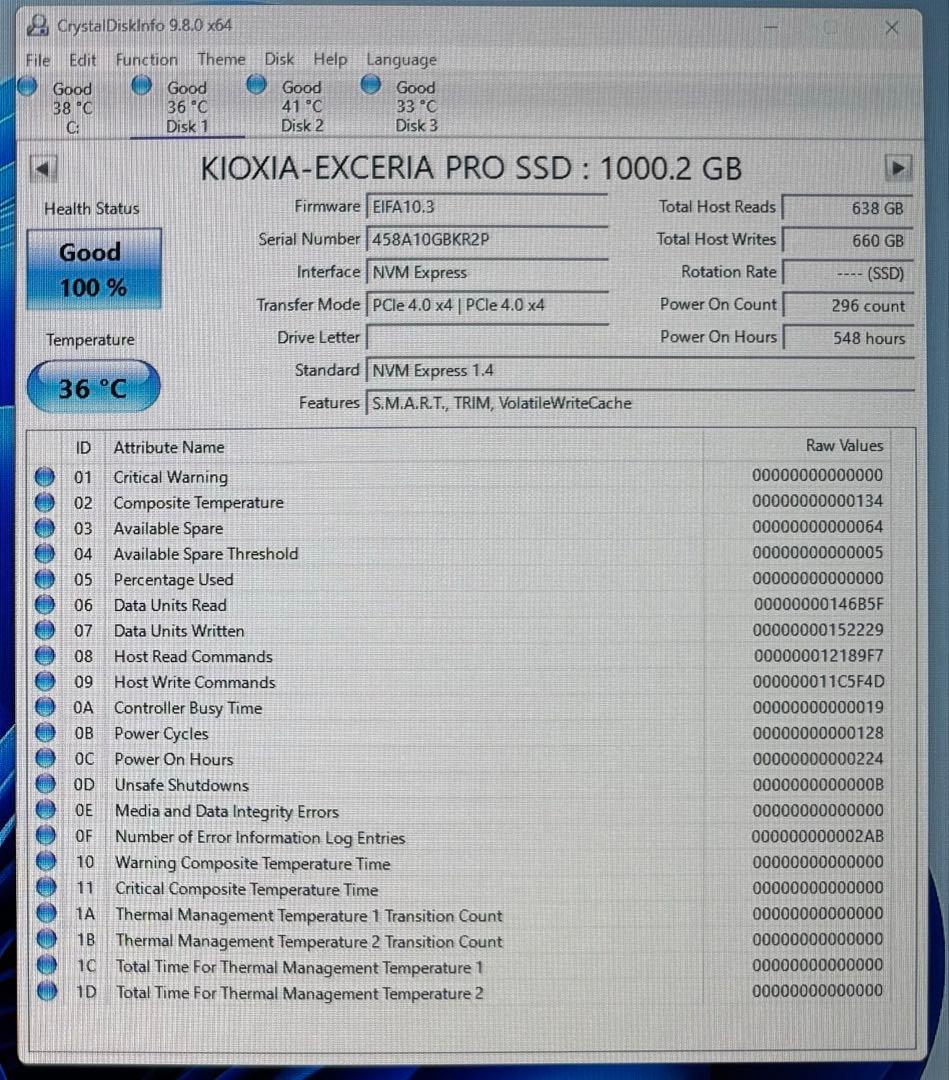
Task: Click status icon for Media and Data Integrity Errors
Action: coord(45,810)
